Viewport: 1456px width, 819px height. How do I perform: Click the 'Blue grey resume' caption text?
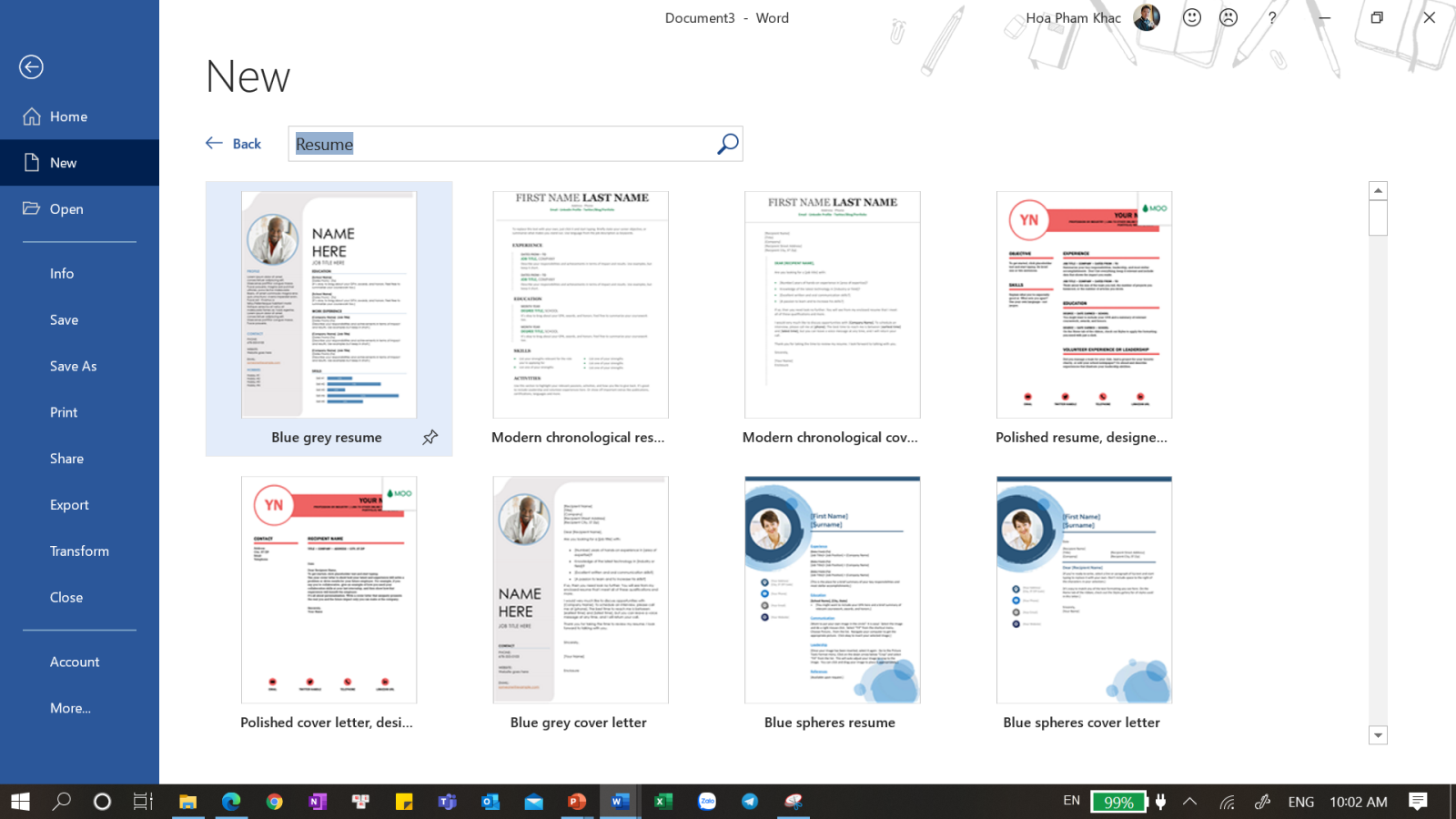pyautogui.click(x=327, y=438)
